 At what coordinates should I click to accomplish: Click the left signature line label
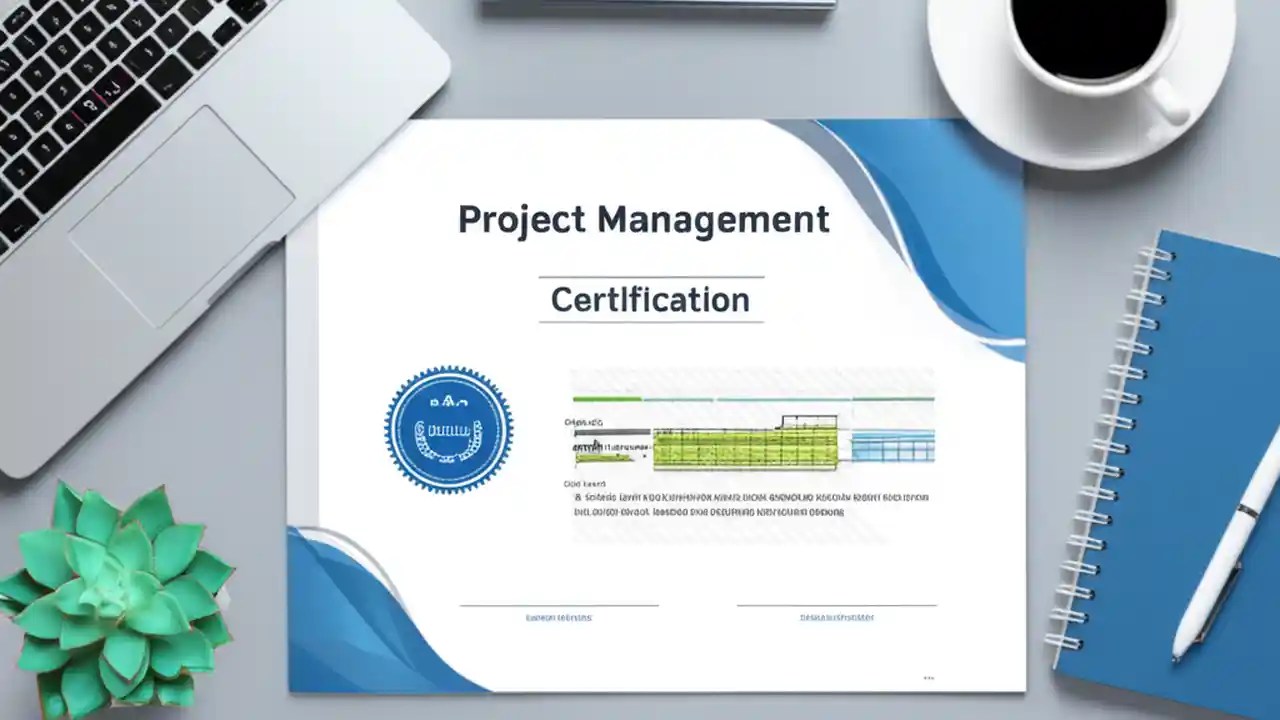pyautogui.click(x=558, y=617)
